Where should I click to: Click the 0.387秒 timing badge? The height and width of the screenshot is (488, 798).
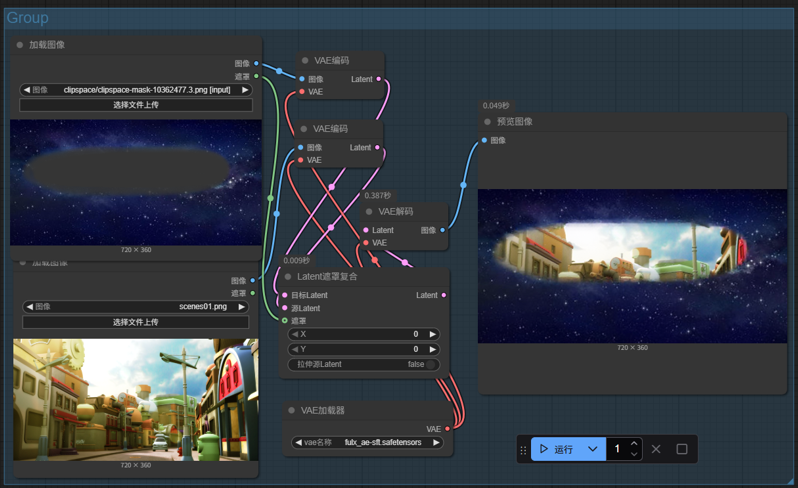point(378,195)
